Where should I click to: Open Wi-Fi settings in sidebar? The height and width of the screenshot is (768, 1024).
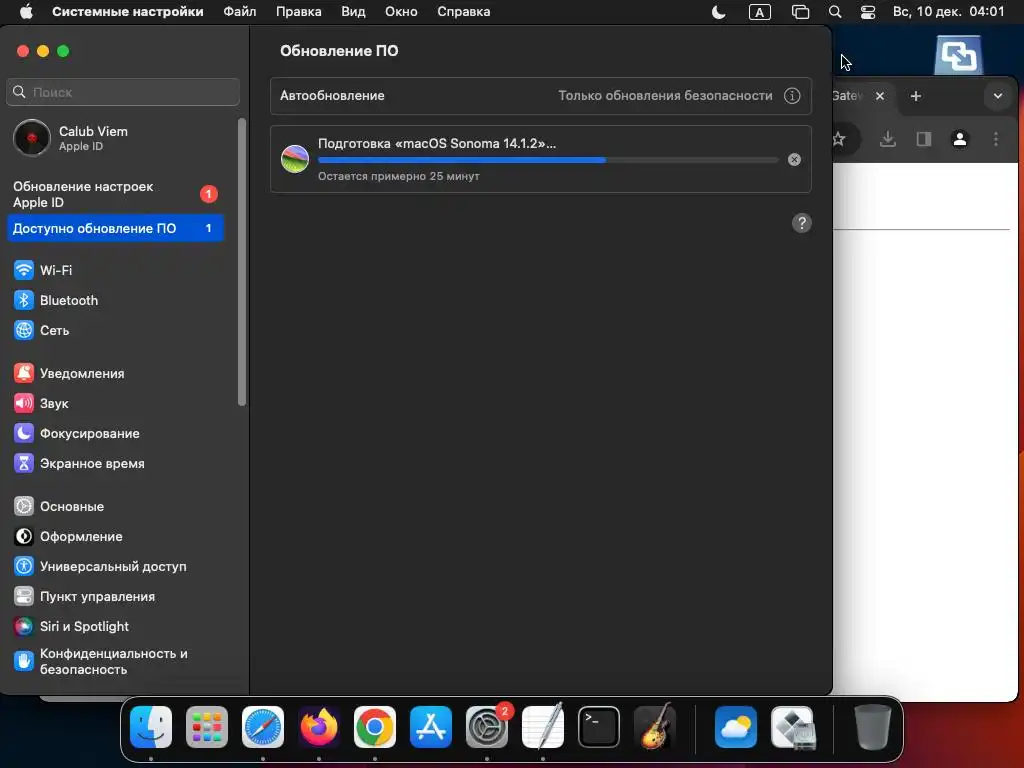click(118, 270)
